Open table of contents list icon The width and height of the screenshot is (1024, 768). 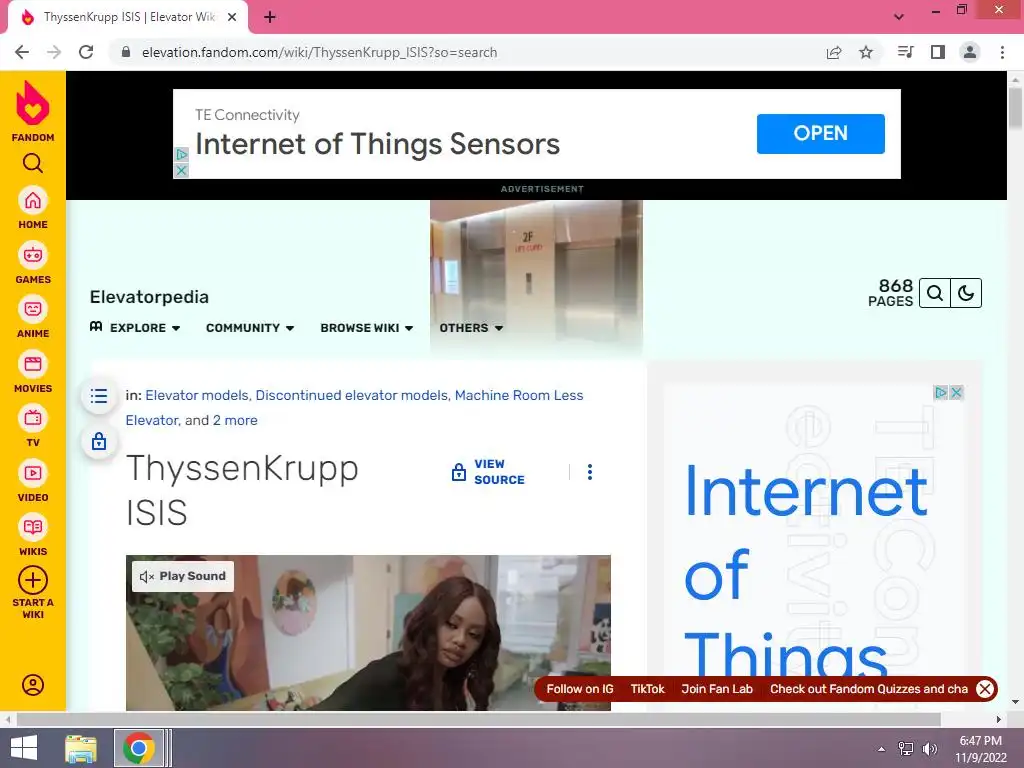click(x=99, y=396)
